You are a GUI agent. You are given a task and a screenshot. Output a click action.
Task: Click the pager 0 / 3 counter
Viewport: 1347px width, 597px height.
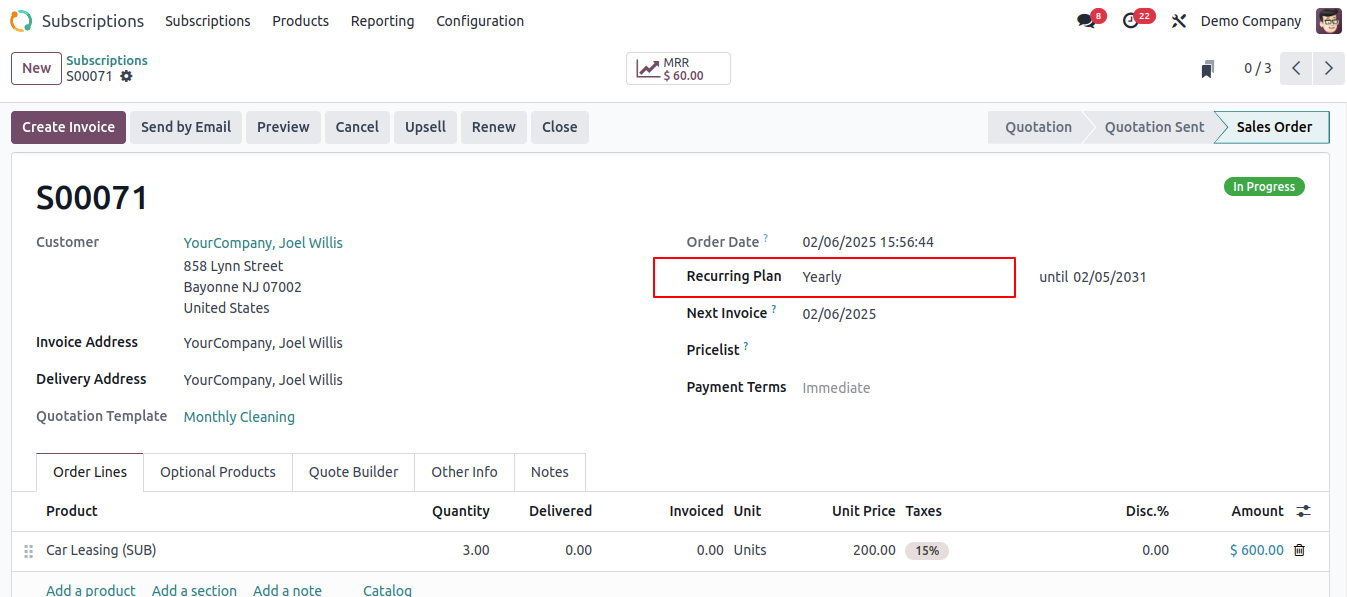tap(1257, 69)
